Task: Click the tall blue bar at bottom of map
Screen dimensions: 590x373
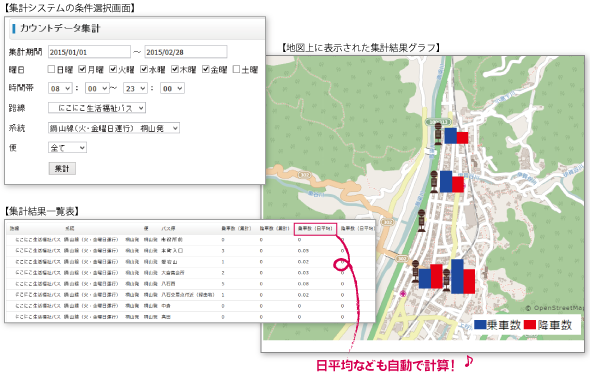Action: click(x=457, y=276)
